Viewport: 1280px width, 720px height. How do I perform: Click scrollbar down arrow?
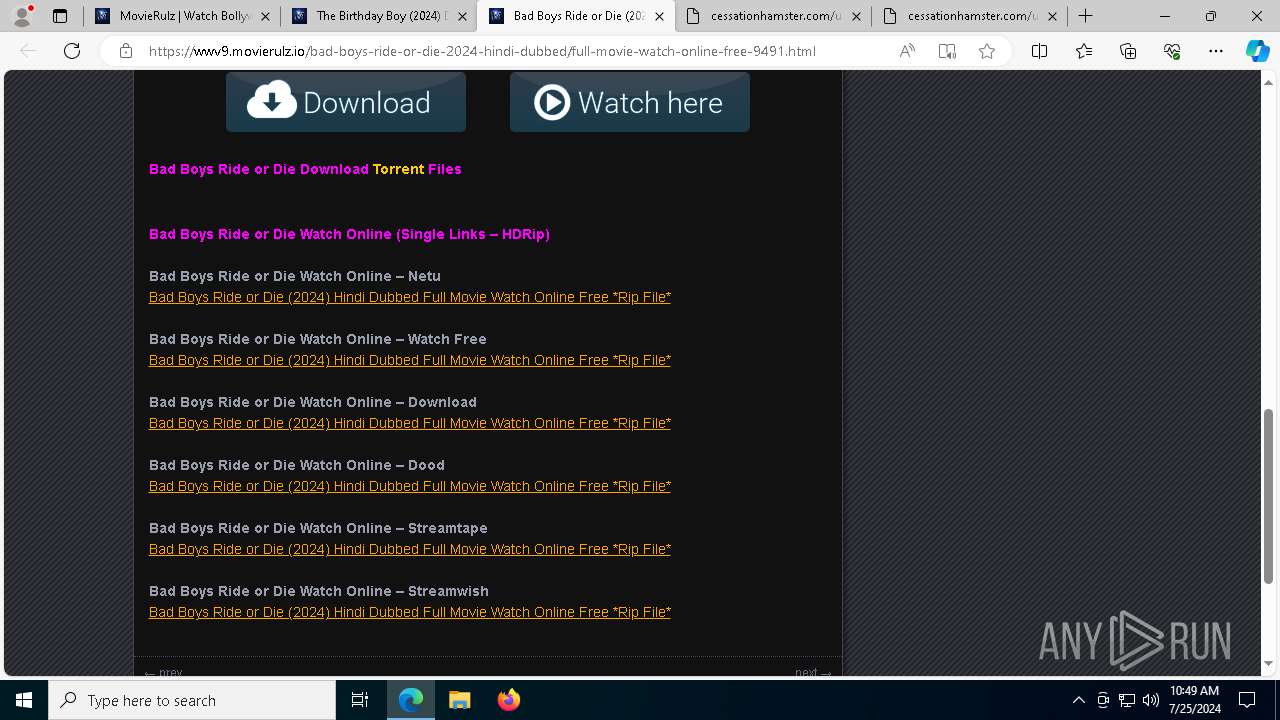click(x=1269, y=664)
